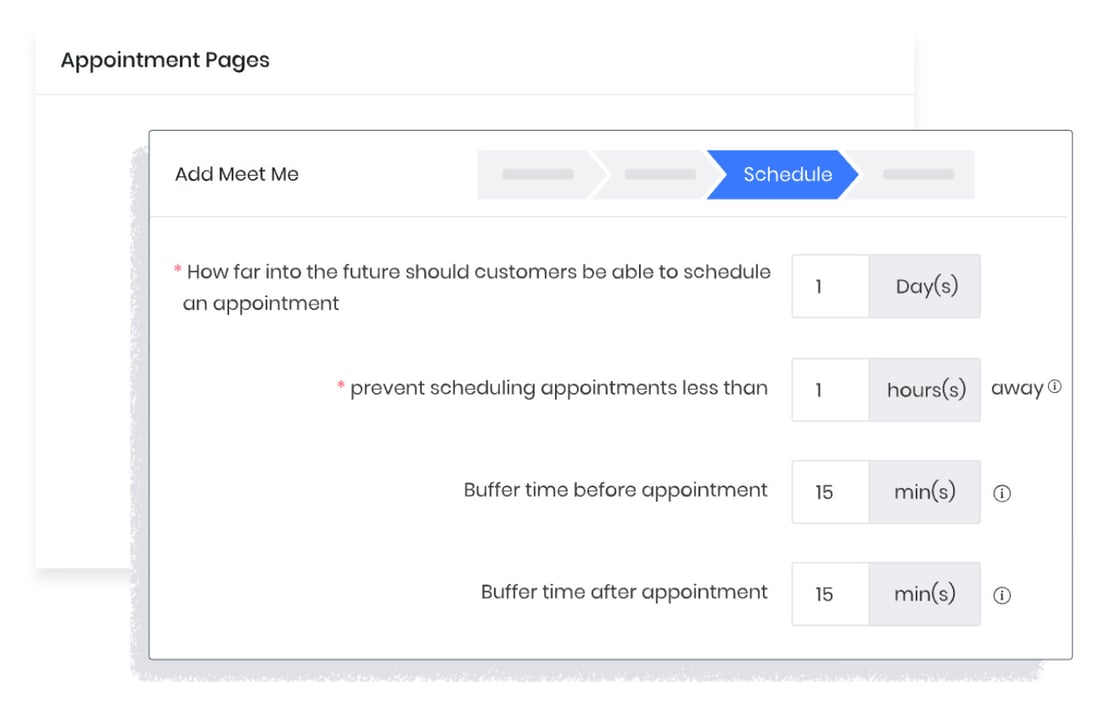Click the info icon beside buffer time before appointment
1110x713 pixels.
tap(1002, 492)
